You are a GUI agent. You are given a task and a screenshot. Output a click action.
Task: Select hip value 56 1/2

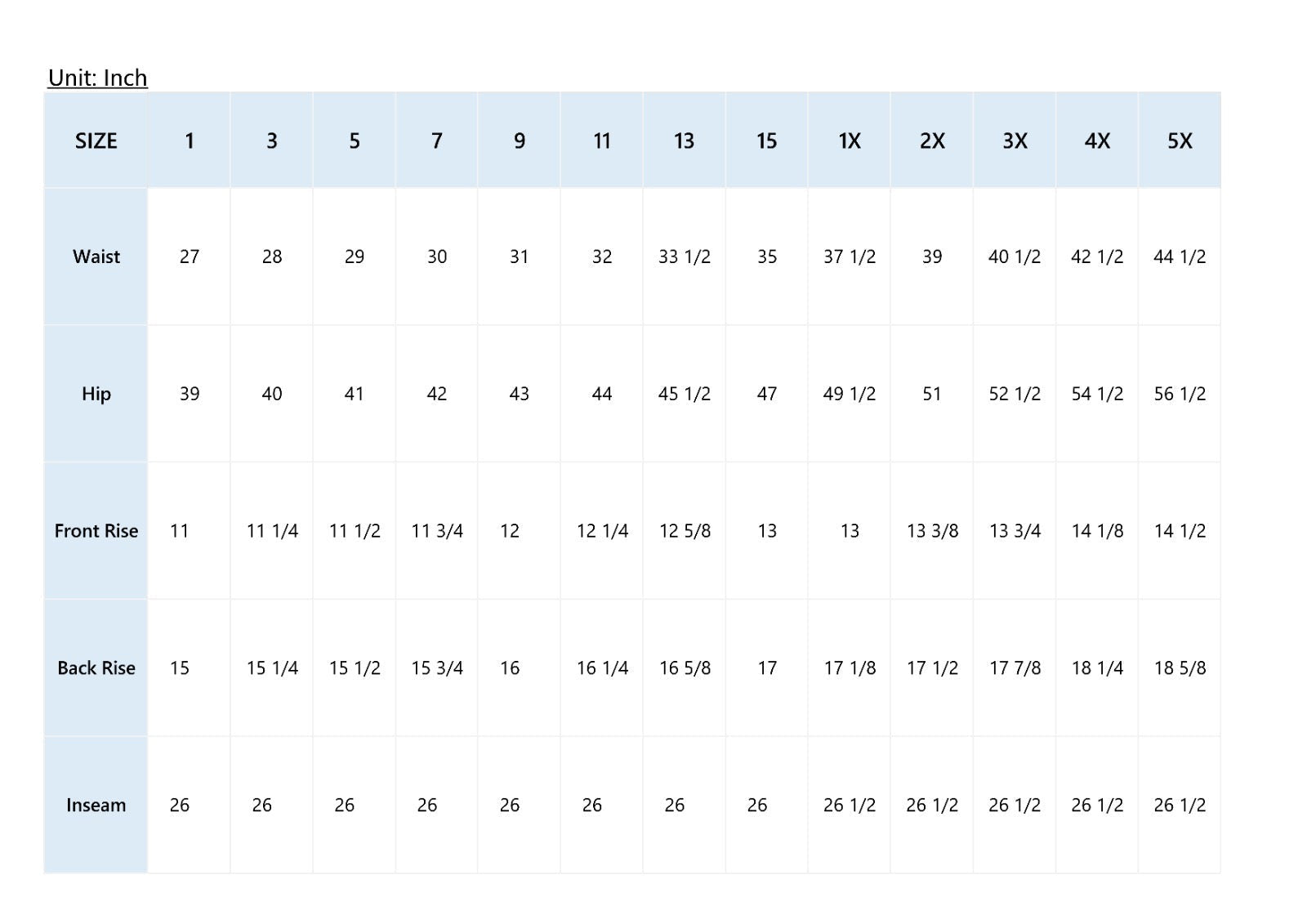(1180, 394)
